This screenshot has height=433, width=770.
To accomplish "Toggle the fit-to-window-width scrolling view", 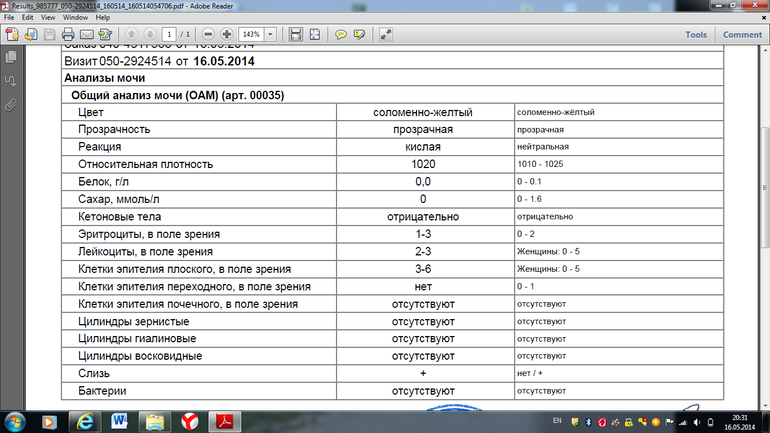I will (x=296, y=35).
